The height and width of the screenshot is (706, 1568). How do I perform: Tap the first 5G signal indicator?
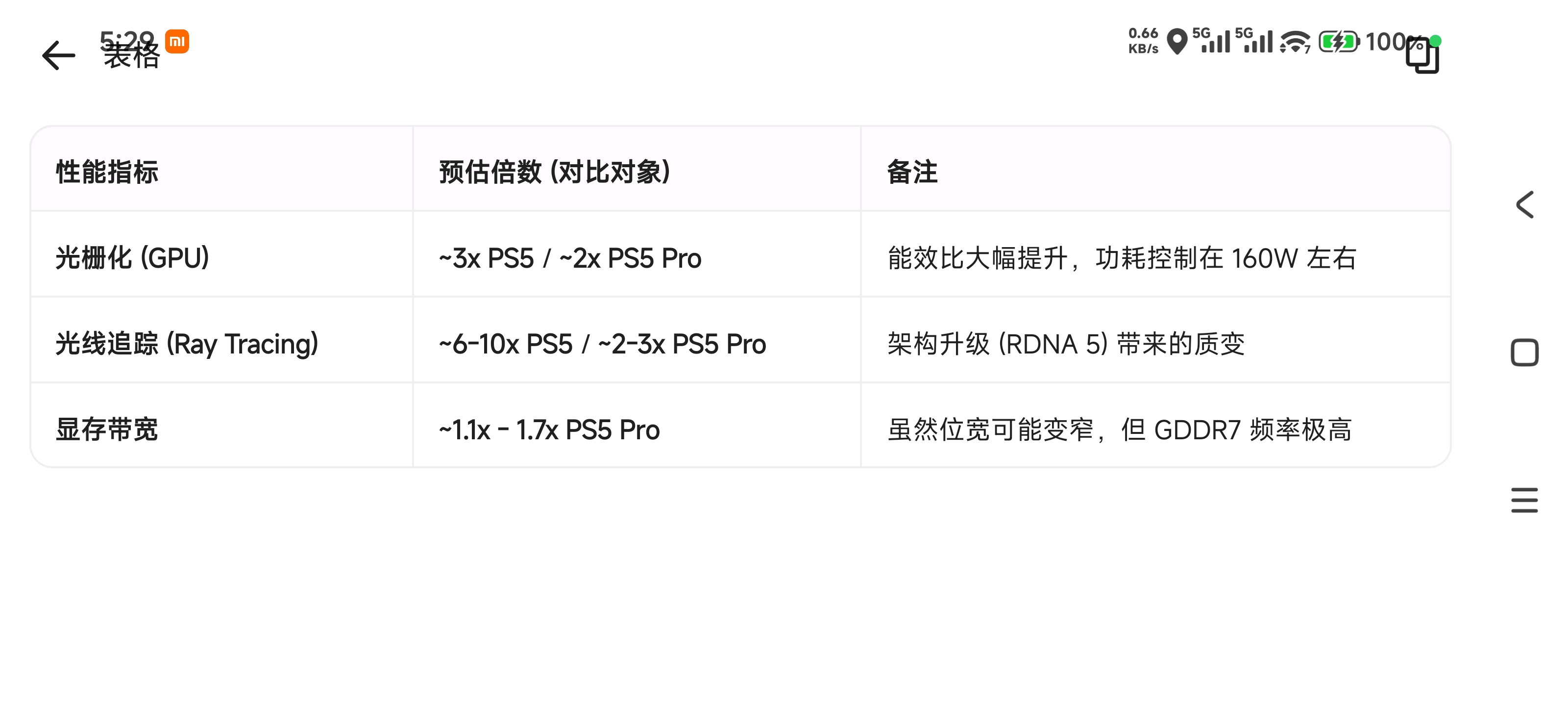click(1211, 41)
